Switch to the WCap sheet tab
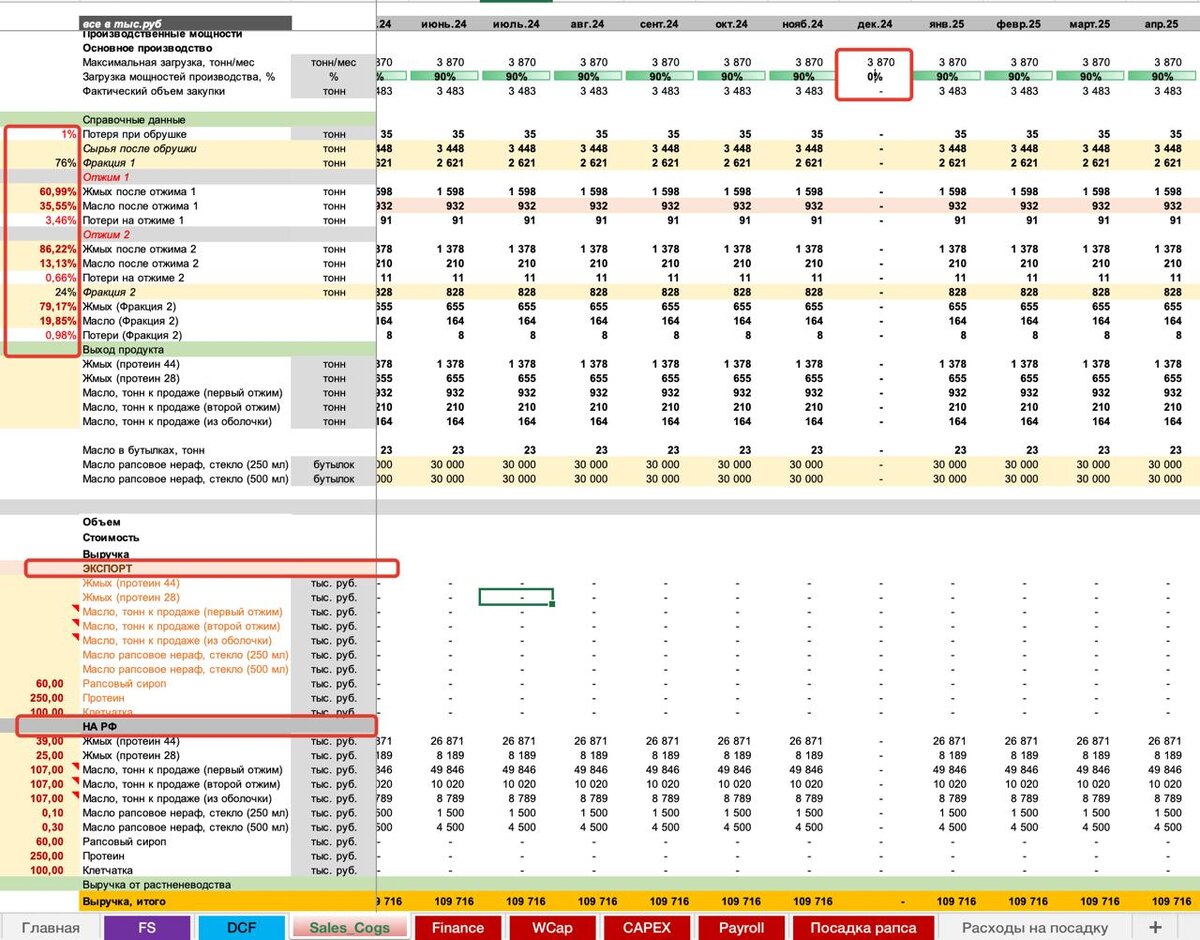This screenshot has width=1200, height=940. pyautogui.click(x=552, y=927)
